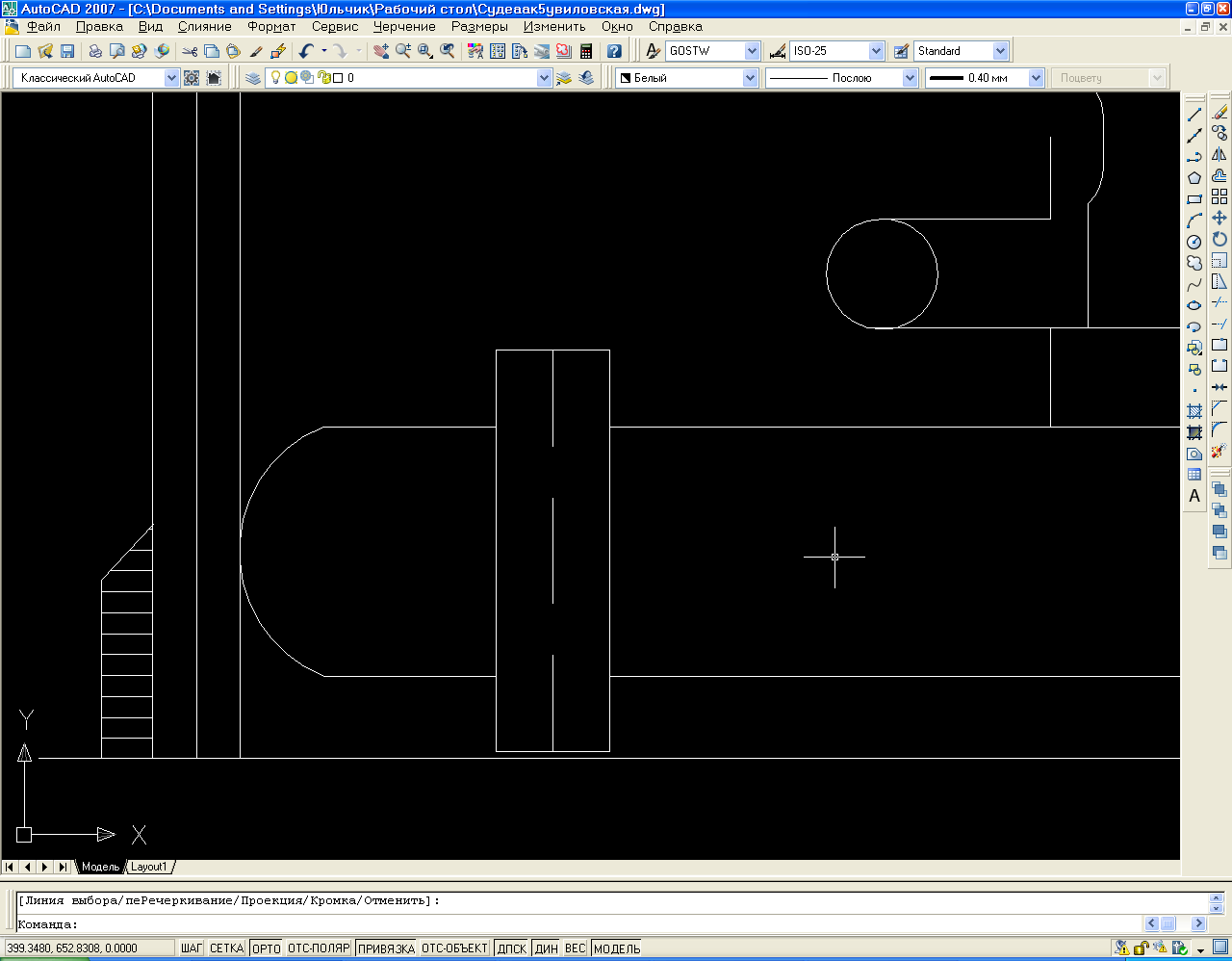This screenshot has height=961, width=1232.
Task: Expand the 0.40 мм lineweight dropdown
Action: point(1036,78)
